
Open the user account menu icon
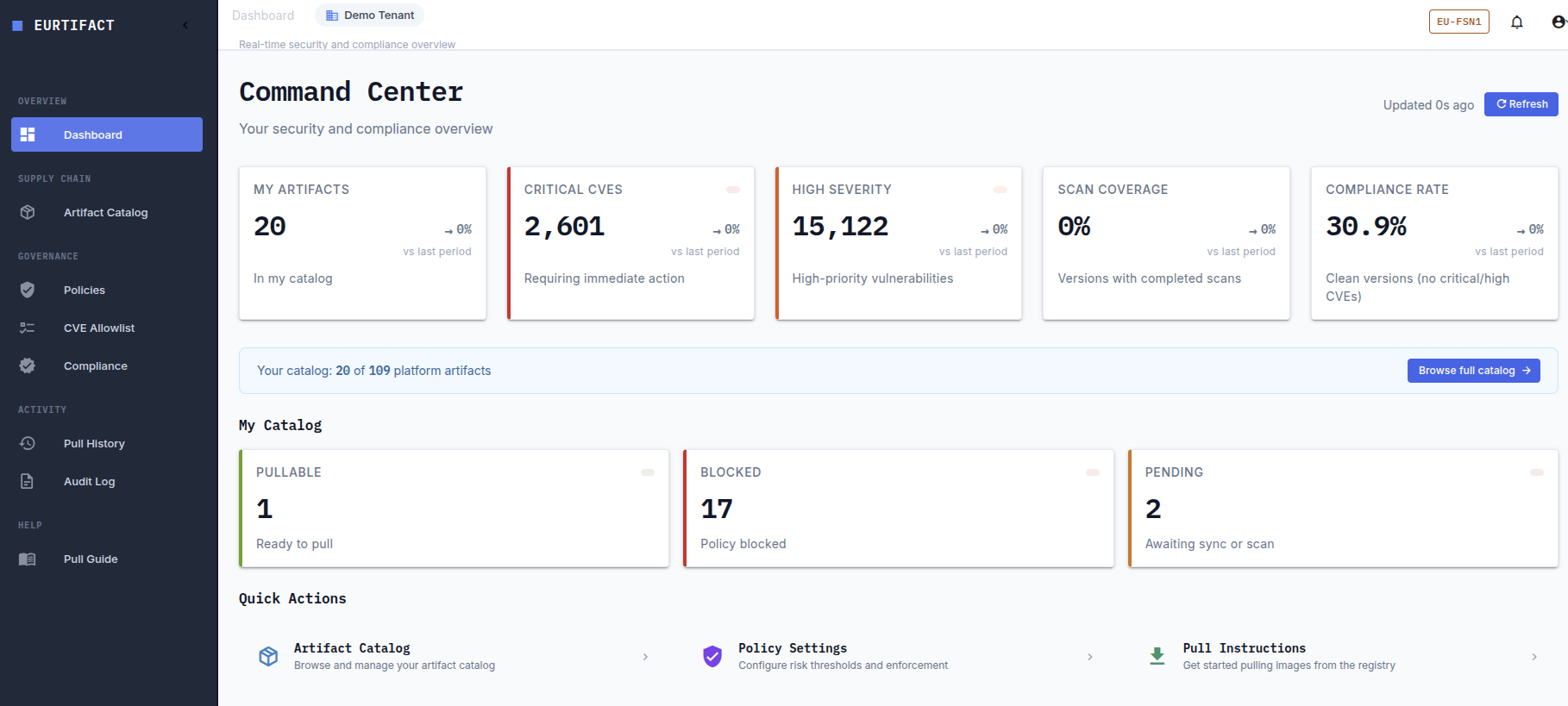tap(1559, 22)
